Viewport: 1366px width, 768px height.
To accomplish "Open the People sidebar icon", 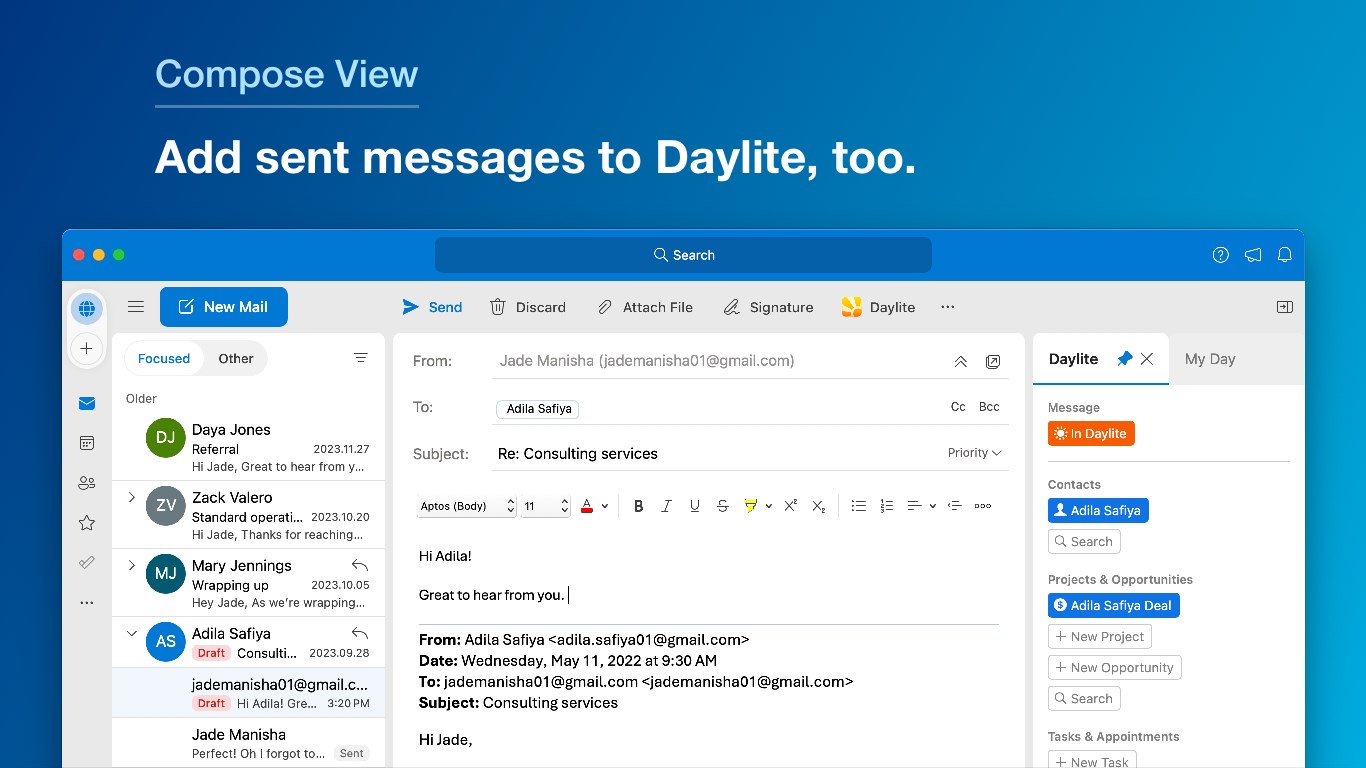I will 87,483.
